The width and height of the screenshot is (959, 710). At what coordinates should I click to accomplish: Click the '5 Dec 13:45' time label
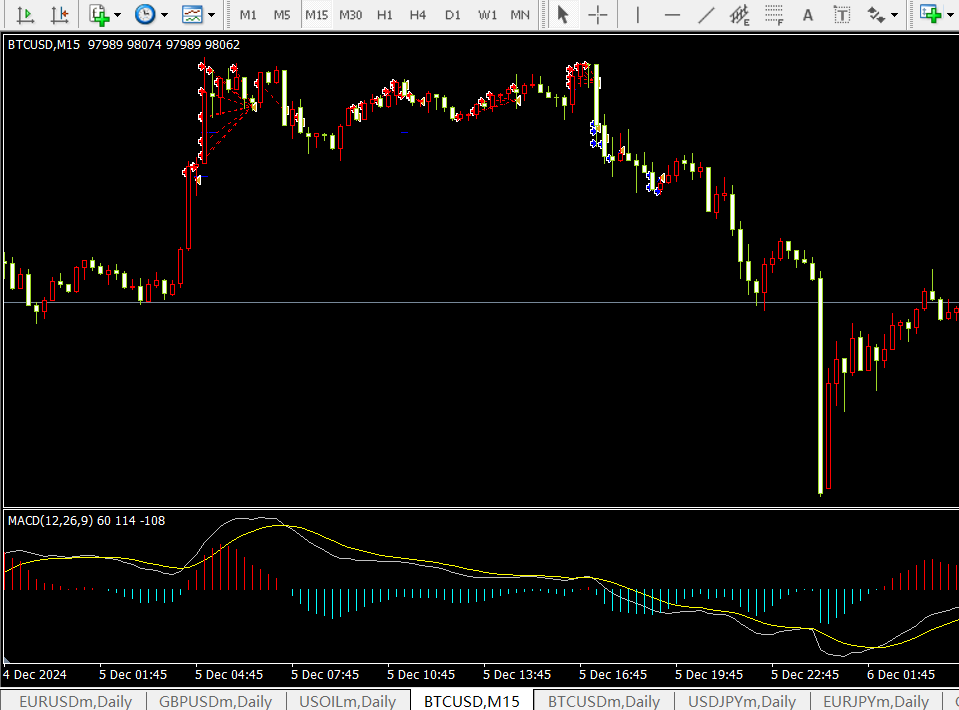[x=517, y=675]
